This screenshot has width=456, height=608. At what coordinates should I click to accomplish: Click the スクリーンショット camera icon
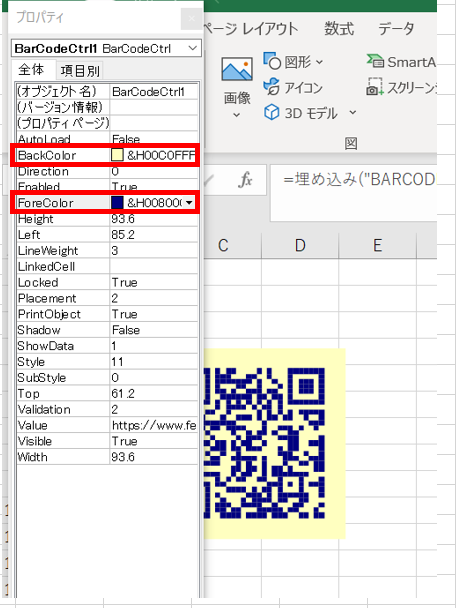[375, 87]
